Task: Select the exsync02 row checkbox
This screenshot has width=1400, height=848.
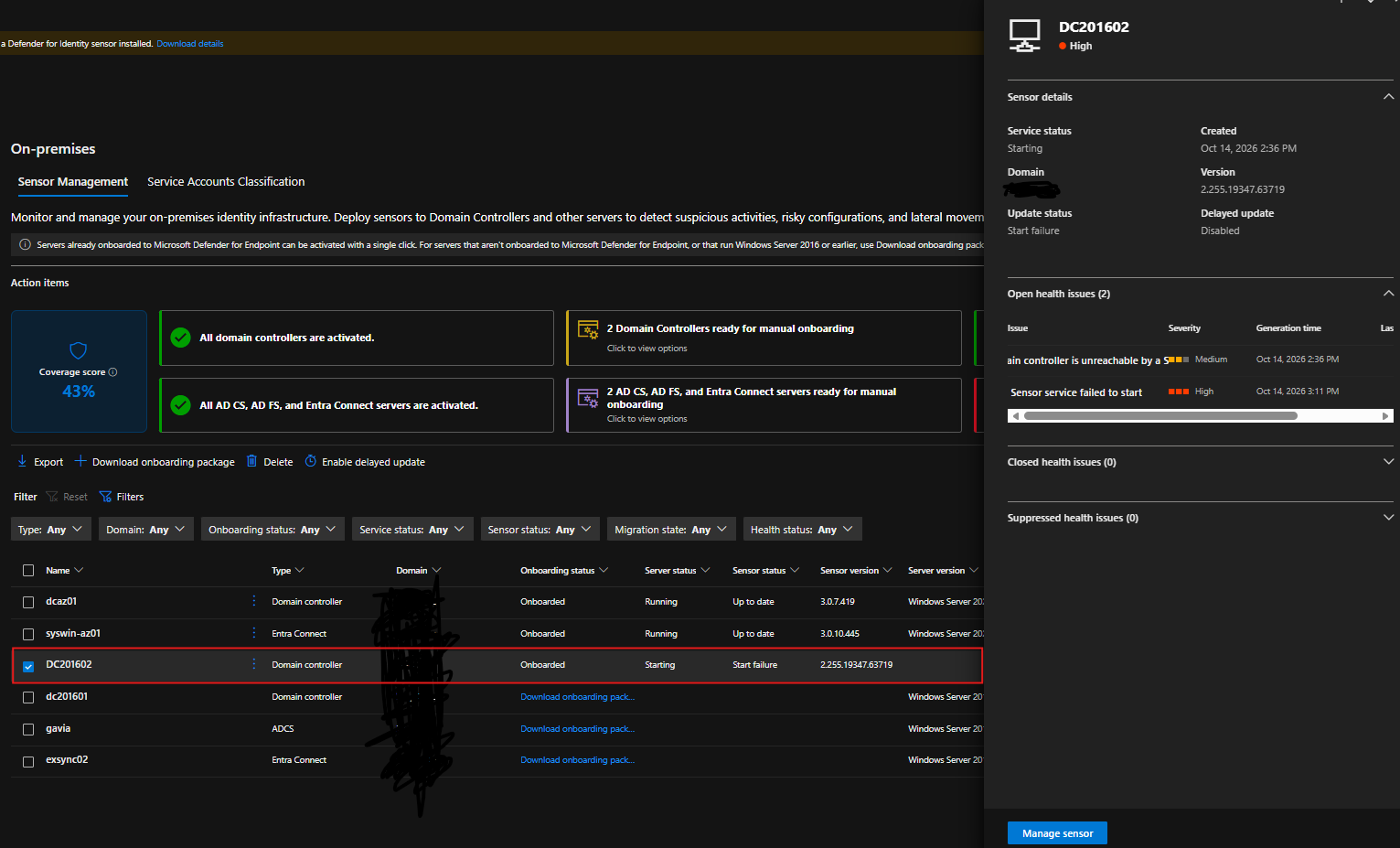Action: coord(28,761)
